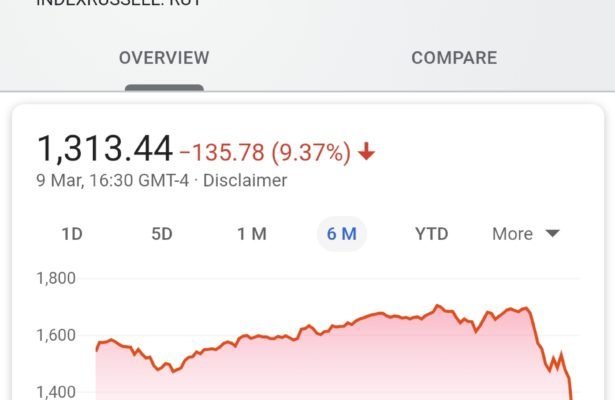This screenshot has width=615, height=400.
Task: Click the -135.78 (9.37%) change value
Action: 266,152
